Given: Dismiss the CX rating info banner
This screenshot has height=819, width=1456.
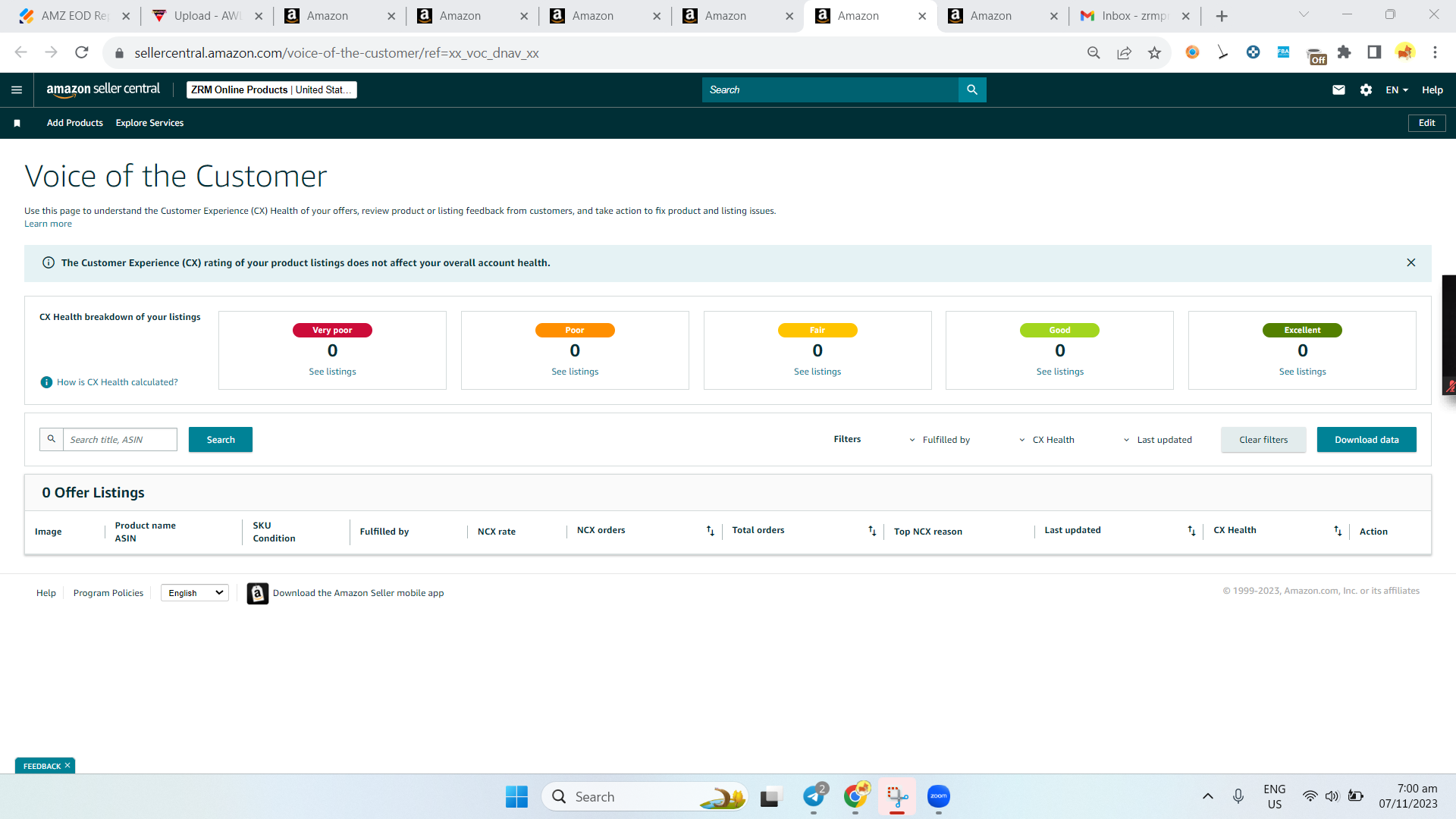Looking at the screenshot, I should pos(1411,262).
